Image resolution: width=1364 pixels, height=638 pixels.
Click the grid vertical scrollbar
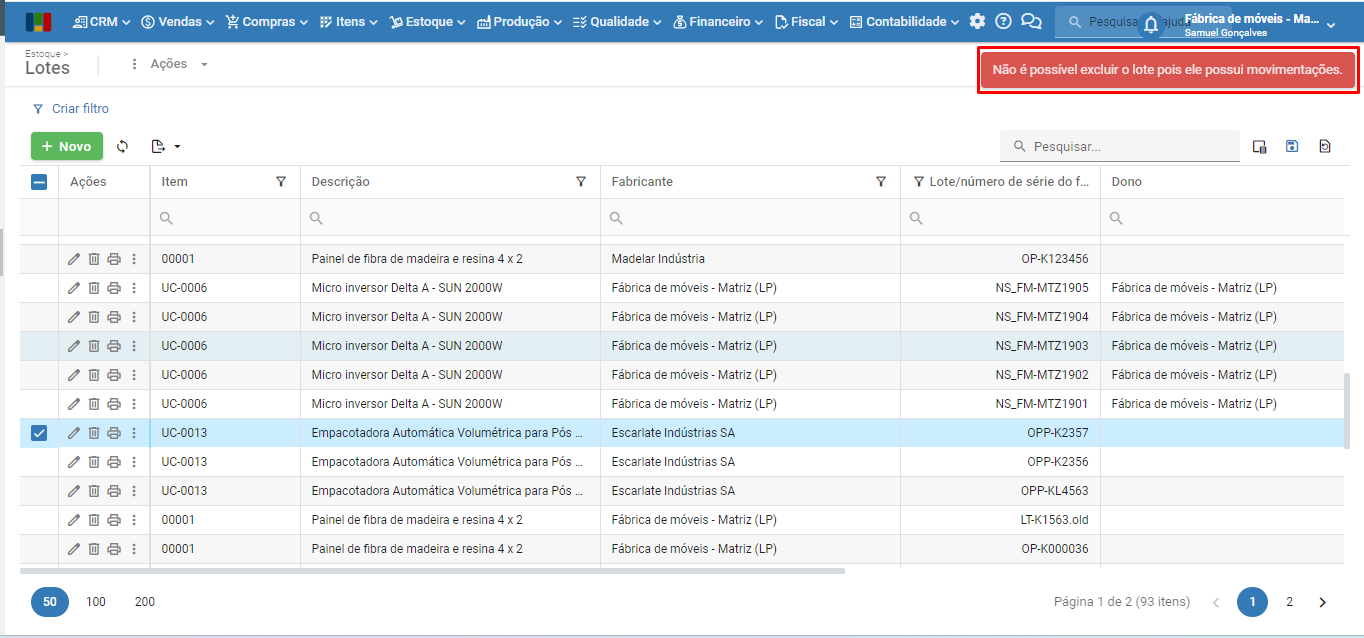pos(1347,410)
